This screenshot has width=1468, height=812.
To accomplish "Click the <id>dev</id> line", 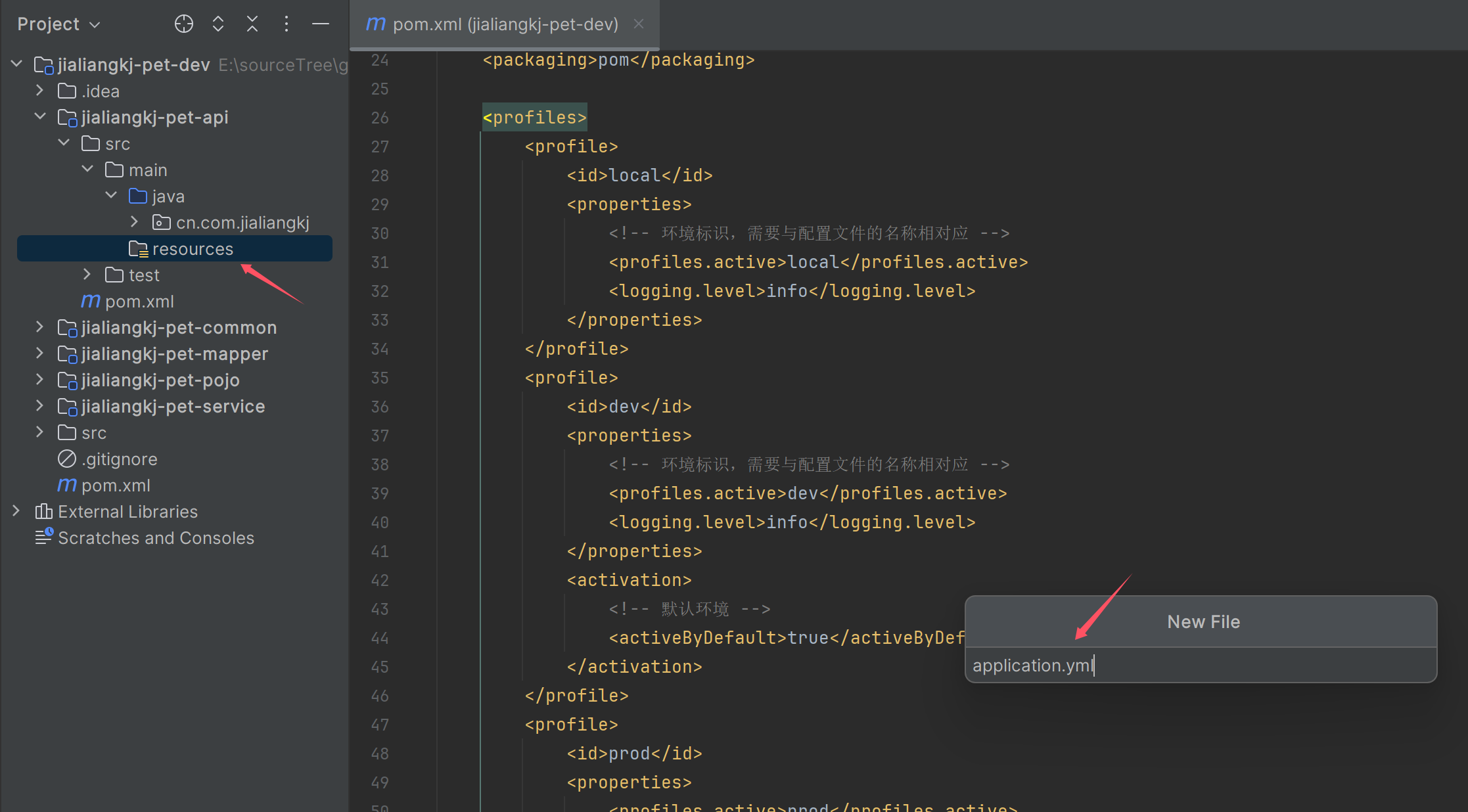I will coord(629,407).
